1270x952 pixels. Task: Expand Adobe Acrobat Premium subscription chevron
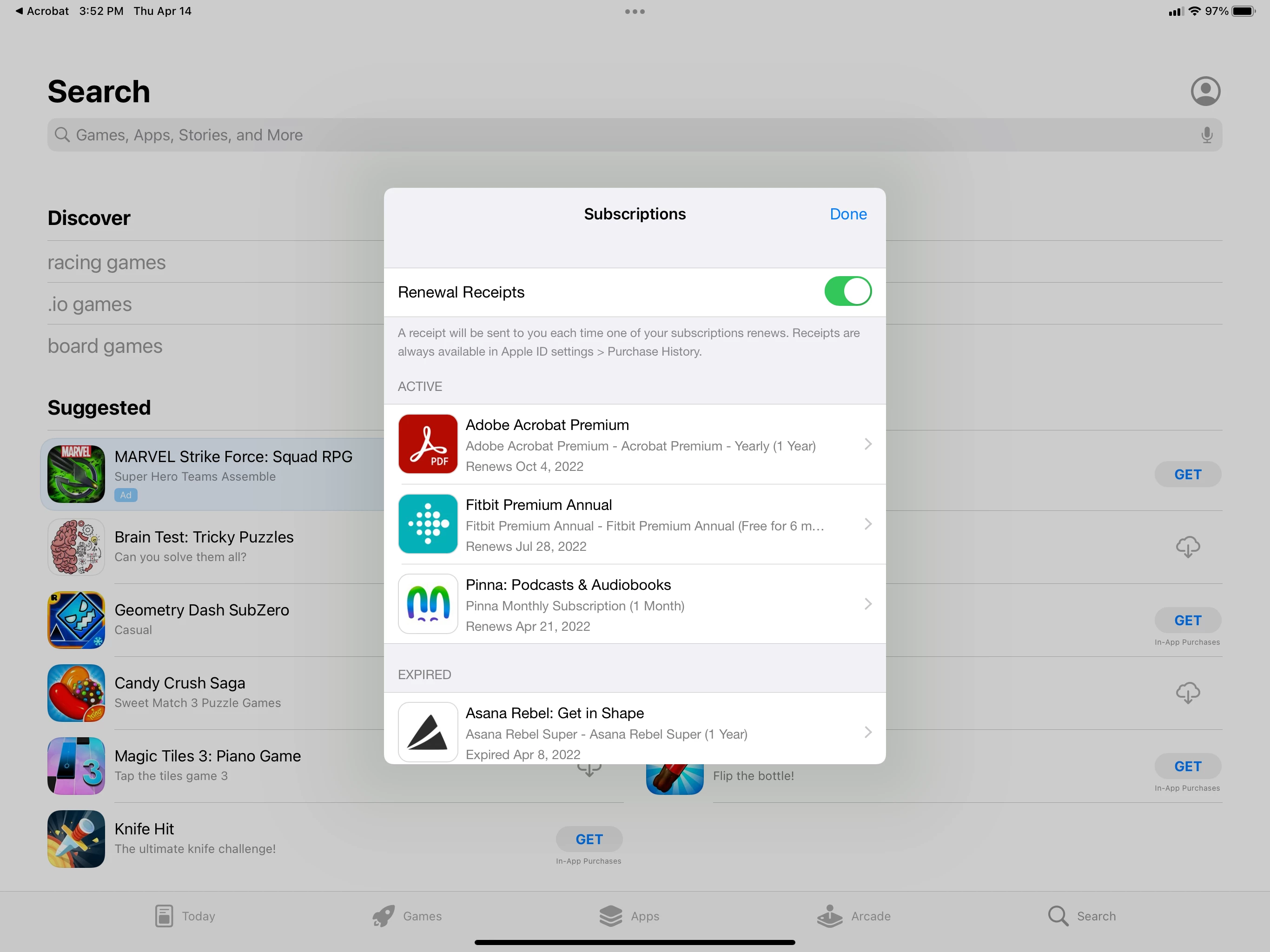point(867,444)
